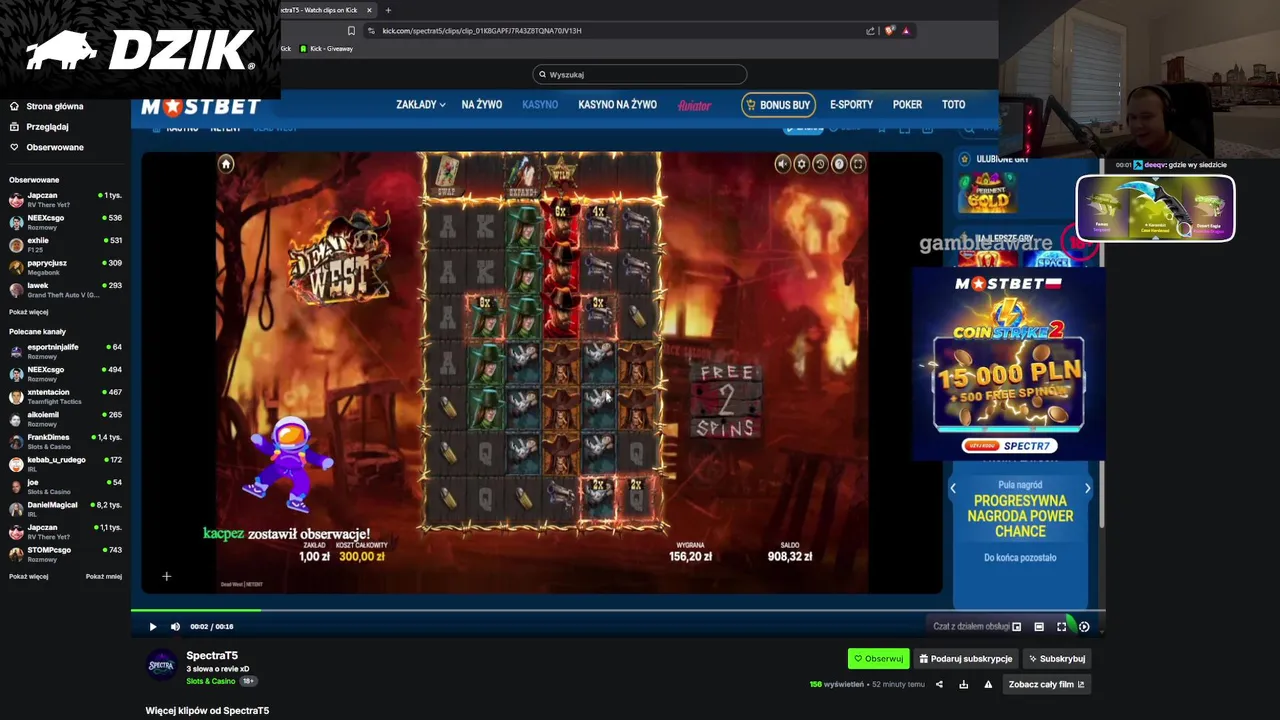This screenshot has width=1280, height=720.
Task: Toggle slot game fullscreen icon
Action: coord(858,164)
